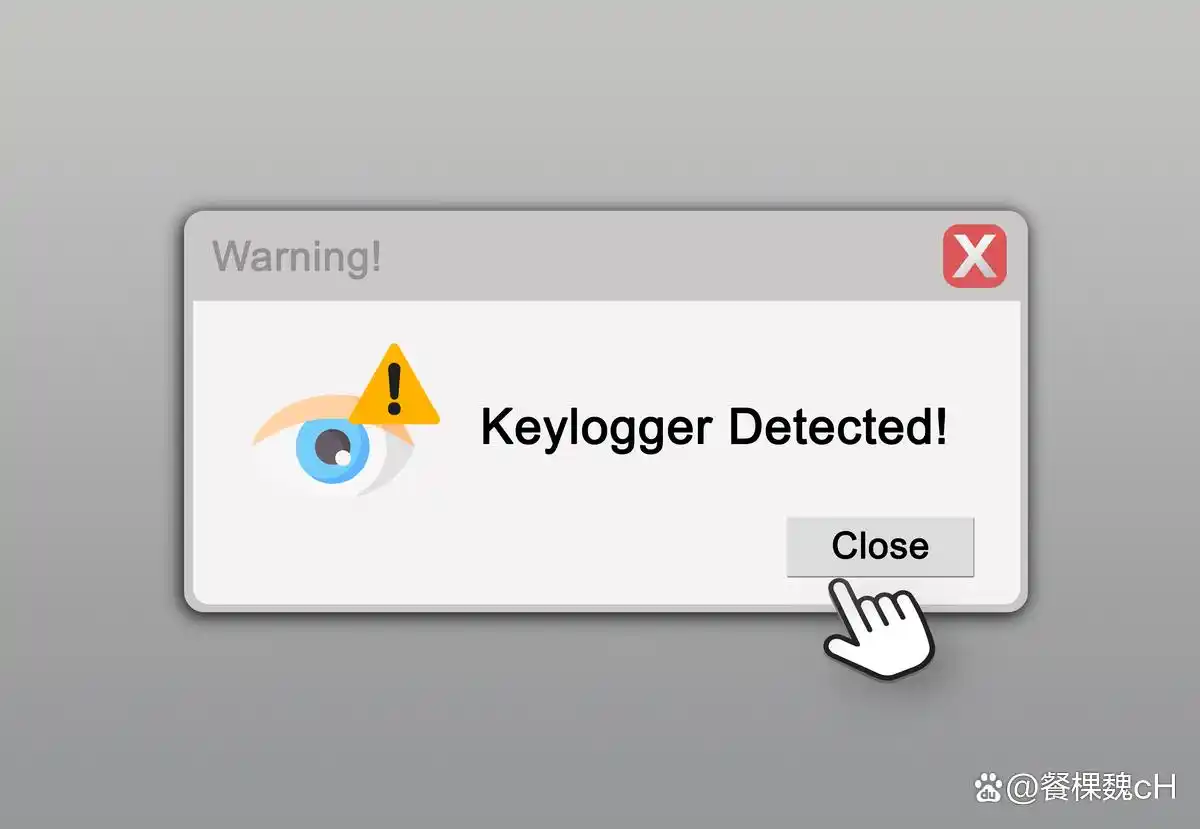The image size is (1200, 829).
Task: Click the gray background left of the dialog
Action: [90, 410]
